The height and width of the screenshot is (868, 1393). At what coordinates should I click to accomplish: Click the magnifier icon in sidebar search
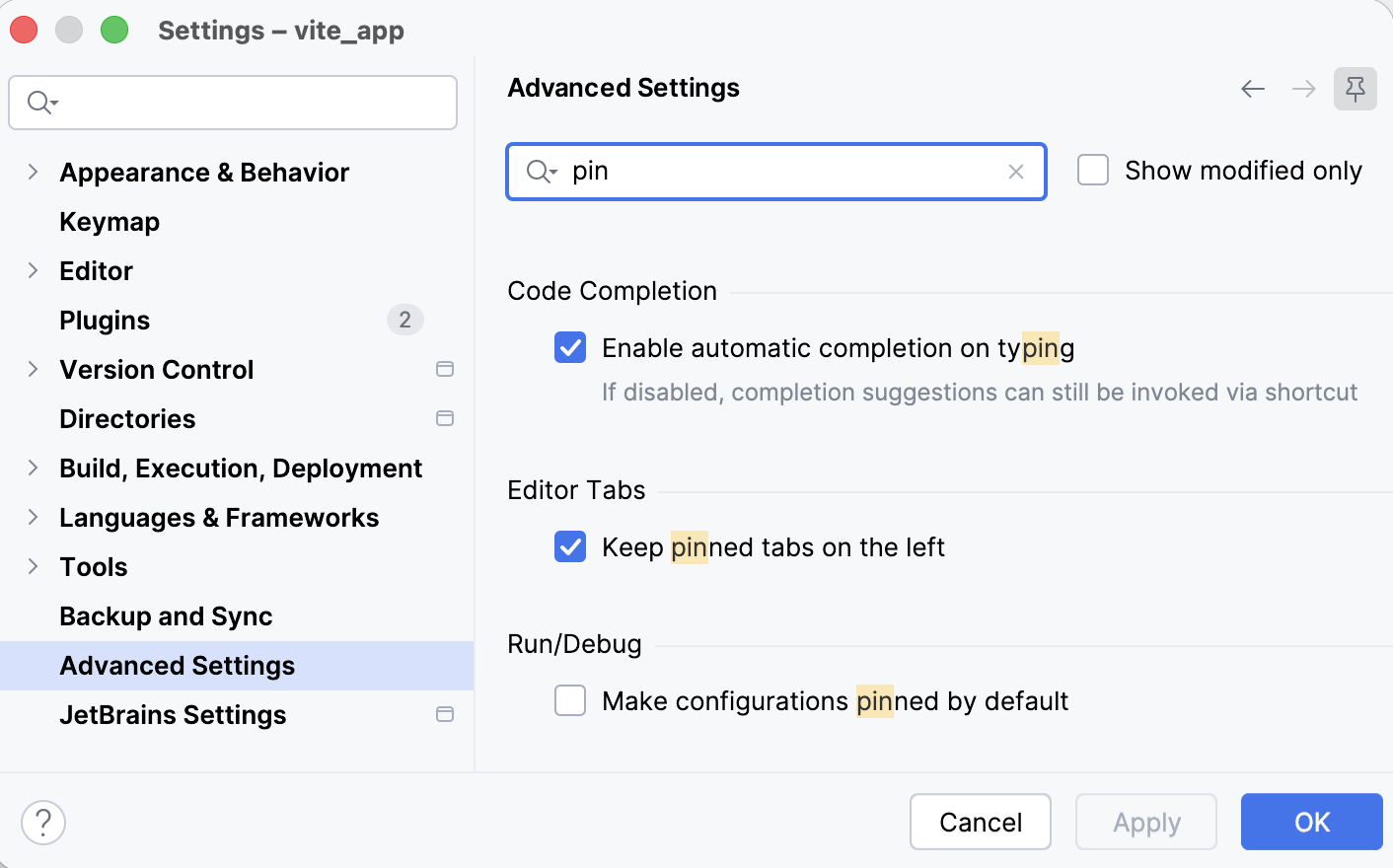tap(42, 102)
